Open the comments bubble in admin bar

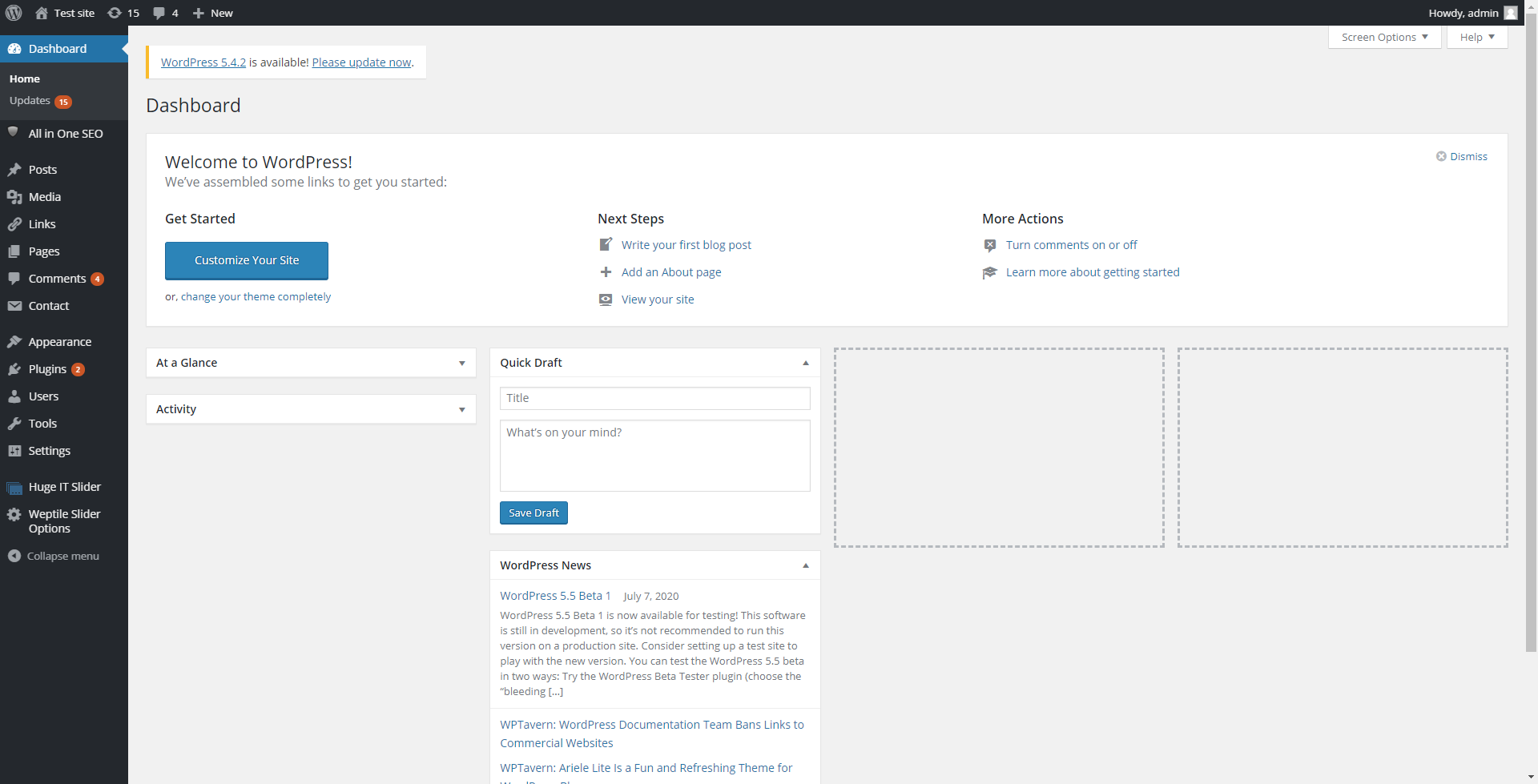(x=159, y=13)
